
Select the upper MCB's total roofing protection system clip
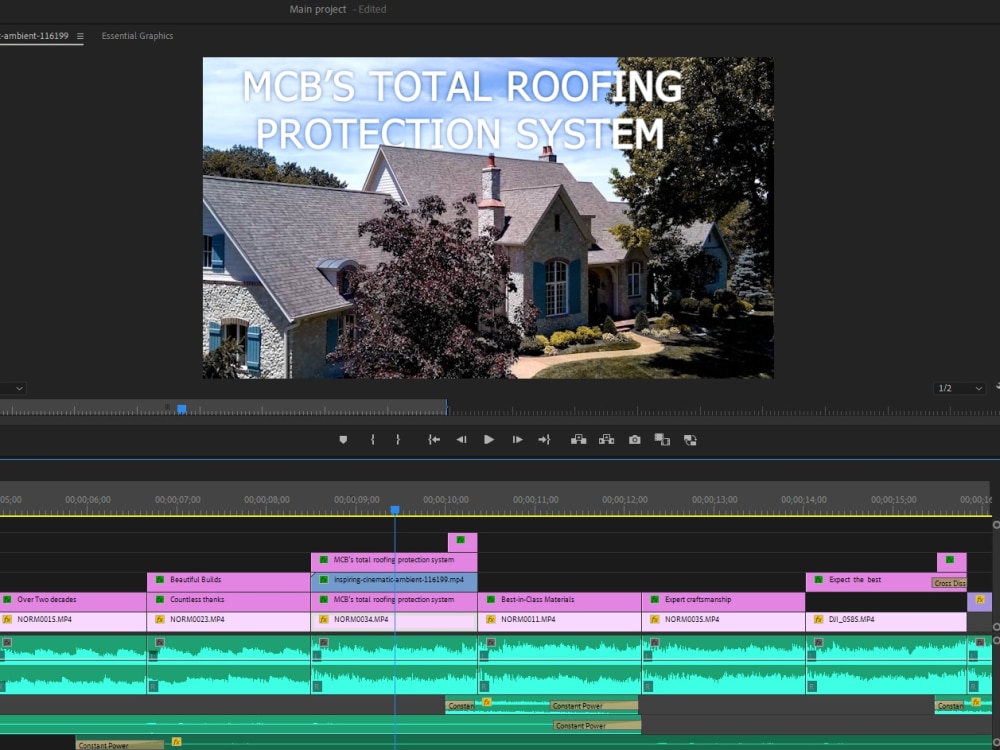click(393, 560)
